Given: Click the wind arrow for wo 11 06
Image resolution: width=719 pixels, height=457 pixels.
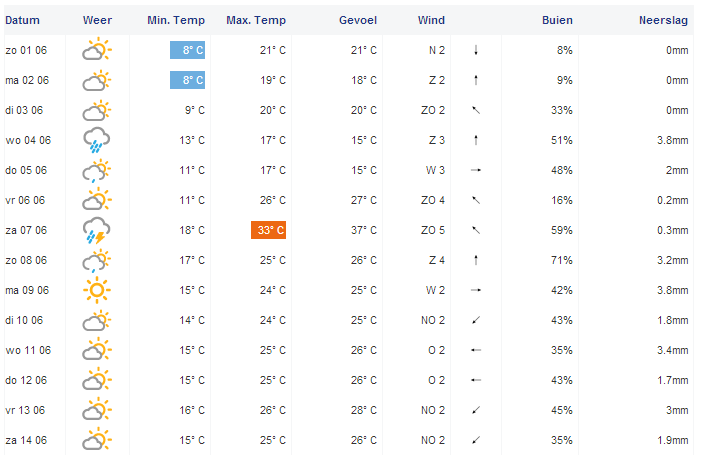Looking at the screenshot, I should pos(477,351).
